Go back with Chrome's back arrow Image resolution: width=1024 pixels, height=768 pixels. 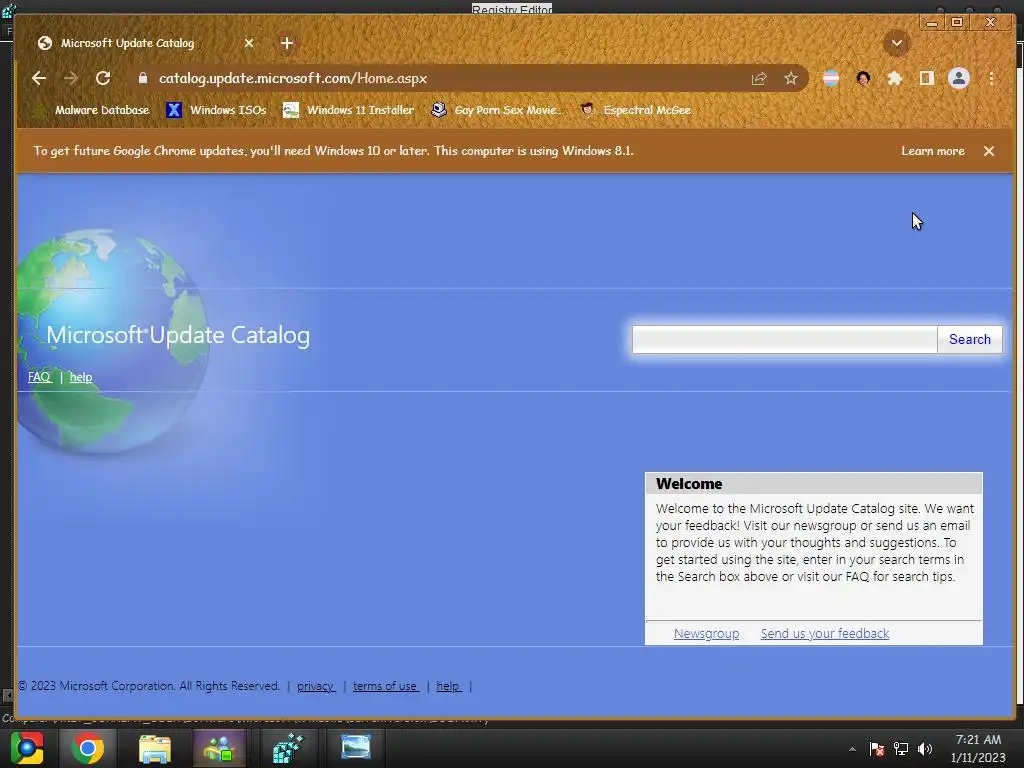coord(39,78)
